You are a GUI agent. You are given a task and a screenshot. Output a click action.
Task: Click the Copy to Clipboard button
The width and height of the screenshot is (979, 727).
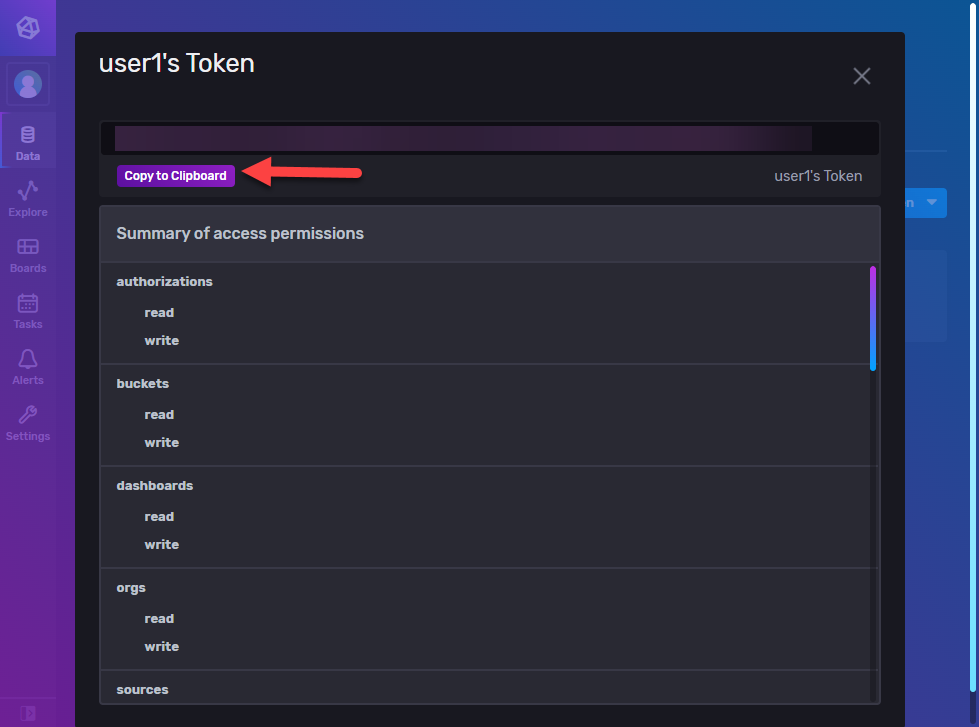[x=175, y=175]
